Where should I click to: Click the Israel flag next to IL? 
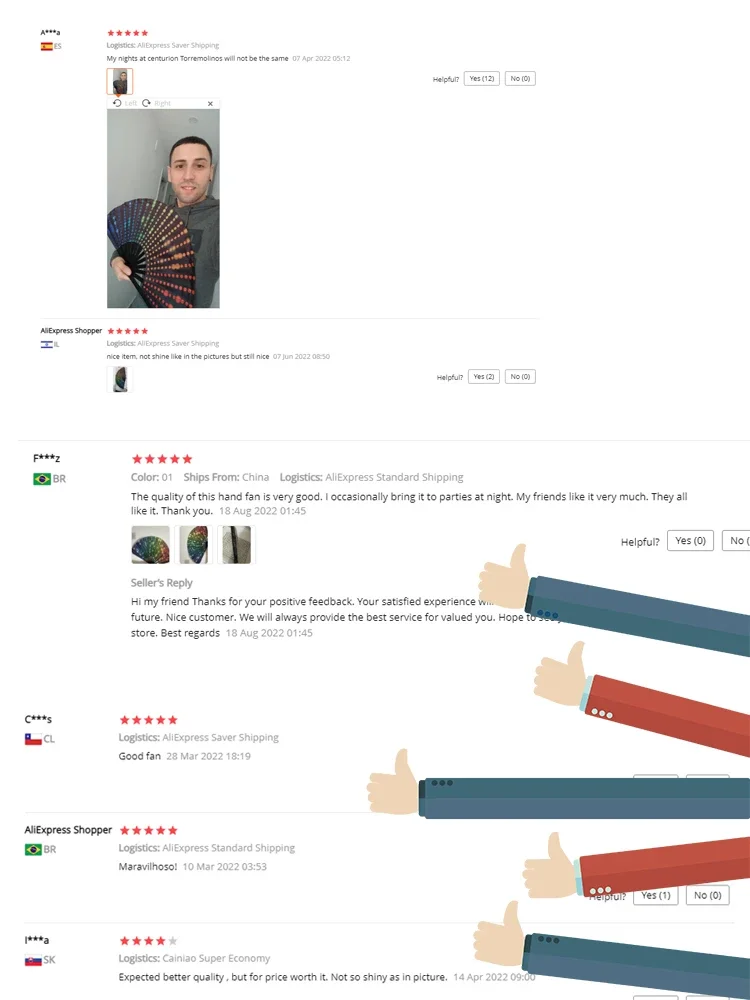click(x=47, y=344)
